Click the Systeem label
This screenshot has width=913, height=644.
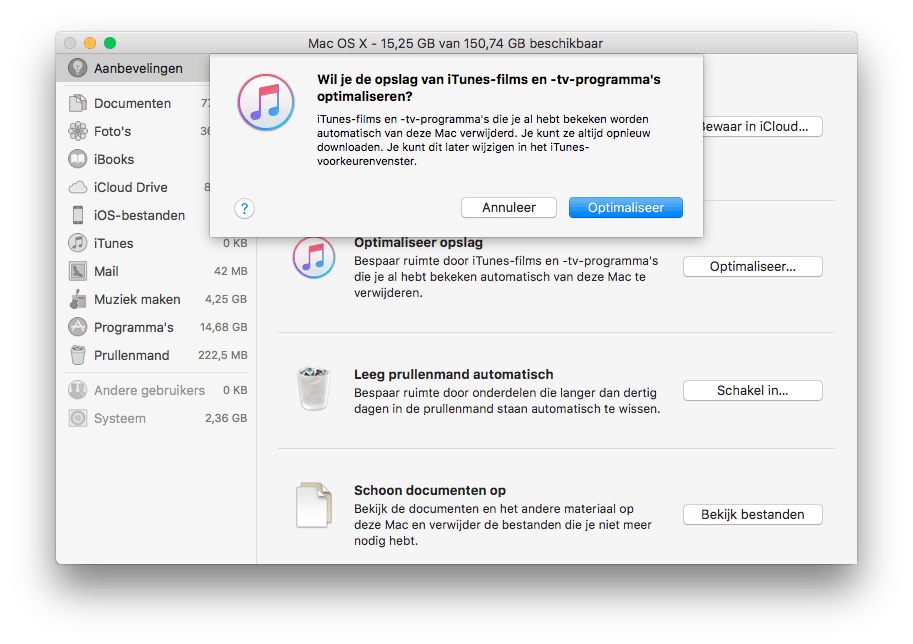point(120,418)
